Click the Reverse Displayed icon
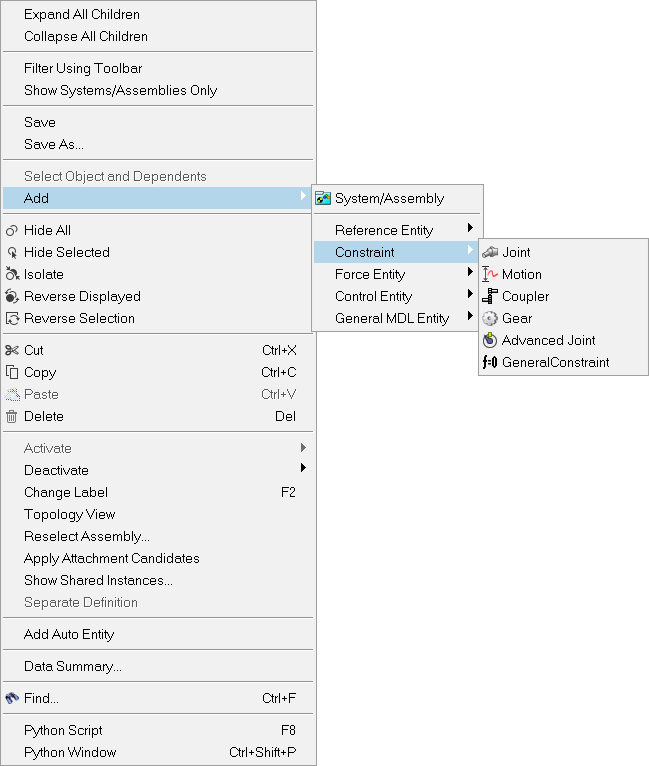Screen dimensions: 649x766 click(12, 296)
